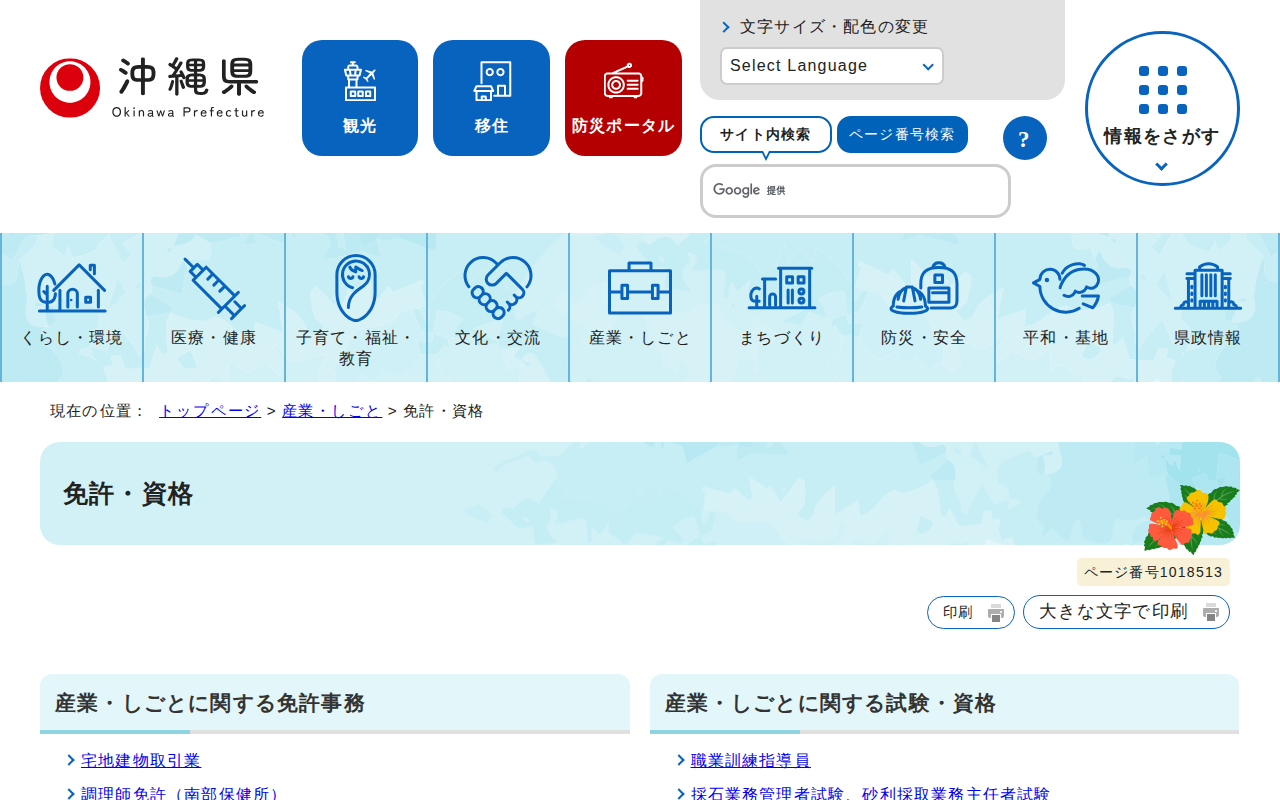Select the 医療・健康 syringe icon category
1280x800 pixels.
point(214,307)
